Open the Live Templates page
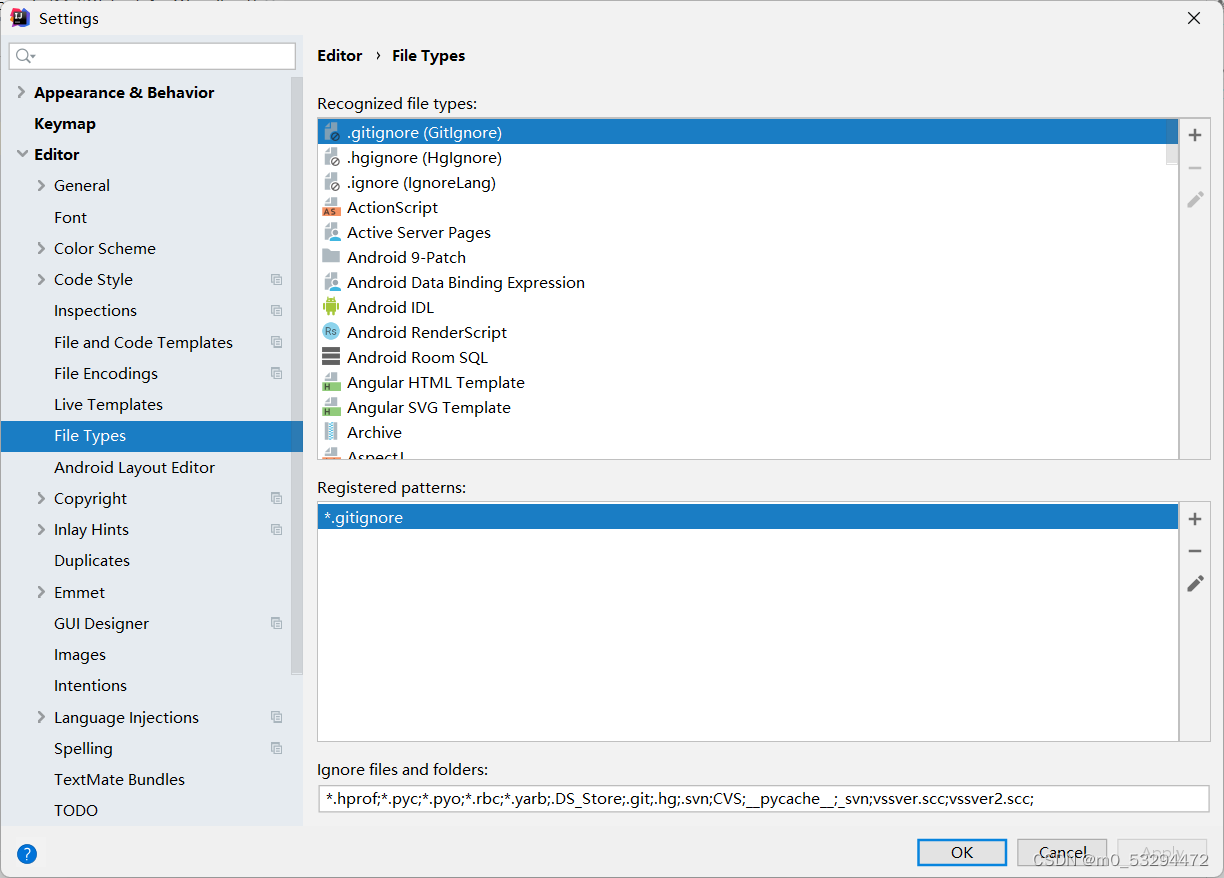 (108, 404)
